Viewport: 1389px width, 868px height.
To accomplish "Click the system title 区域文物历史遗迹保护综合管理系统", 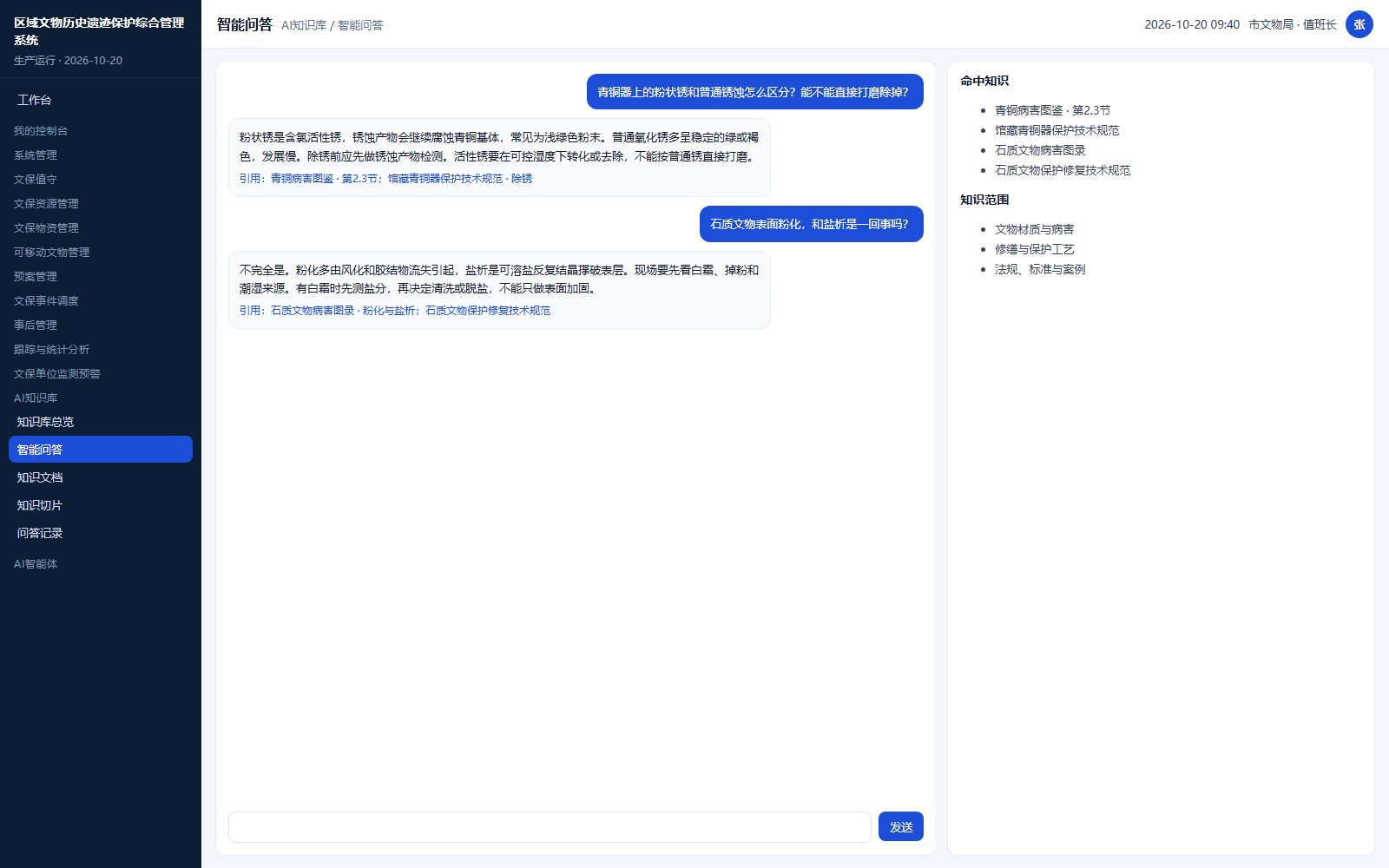I will pos(99,31).
